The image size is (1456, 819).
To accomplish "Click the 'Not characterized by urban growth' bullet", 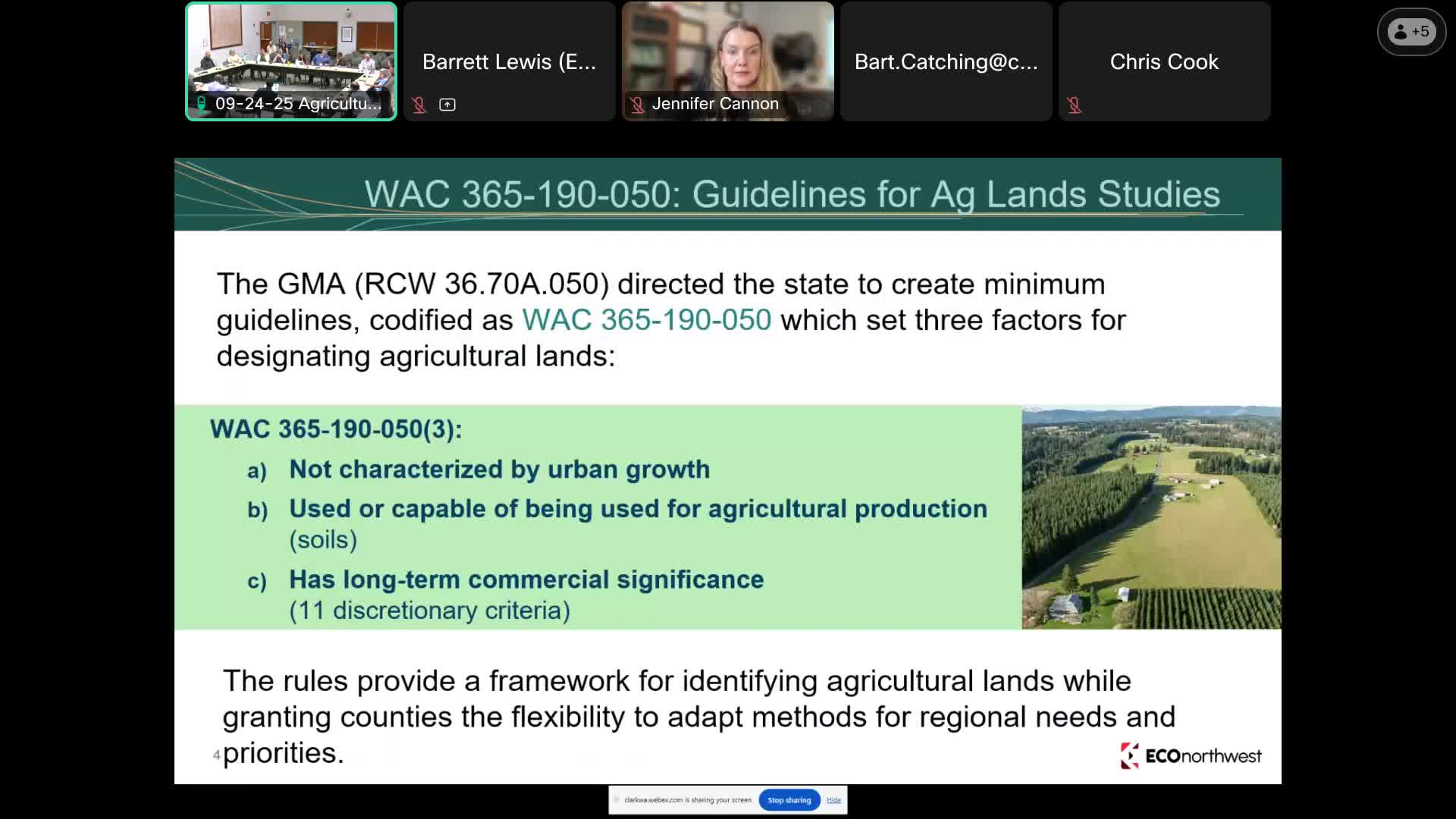I will 499,469.
